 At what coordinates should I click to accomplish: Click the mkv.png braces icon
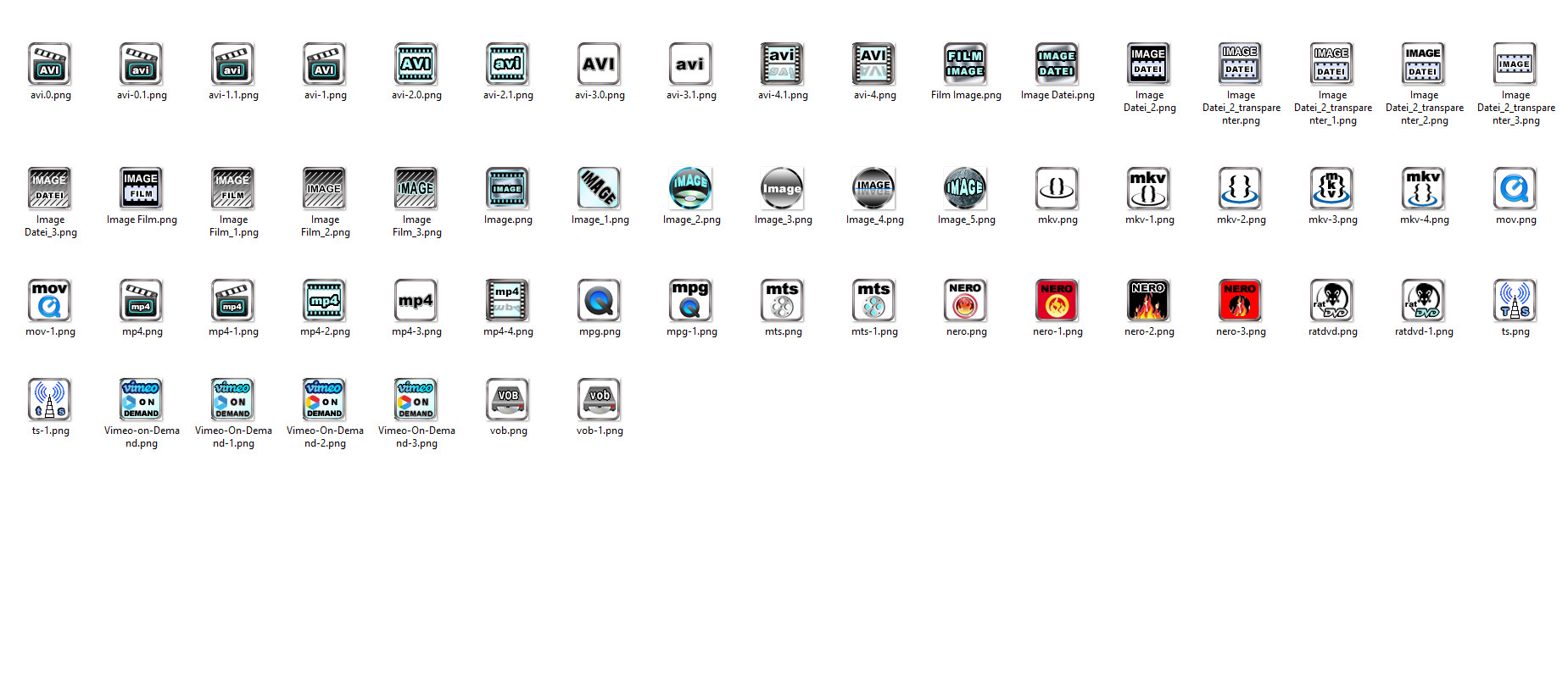tap(1057, 188)
